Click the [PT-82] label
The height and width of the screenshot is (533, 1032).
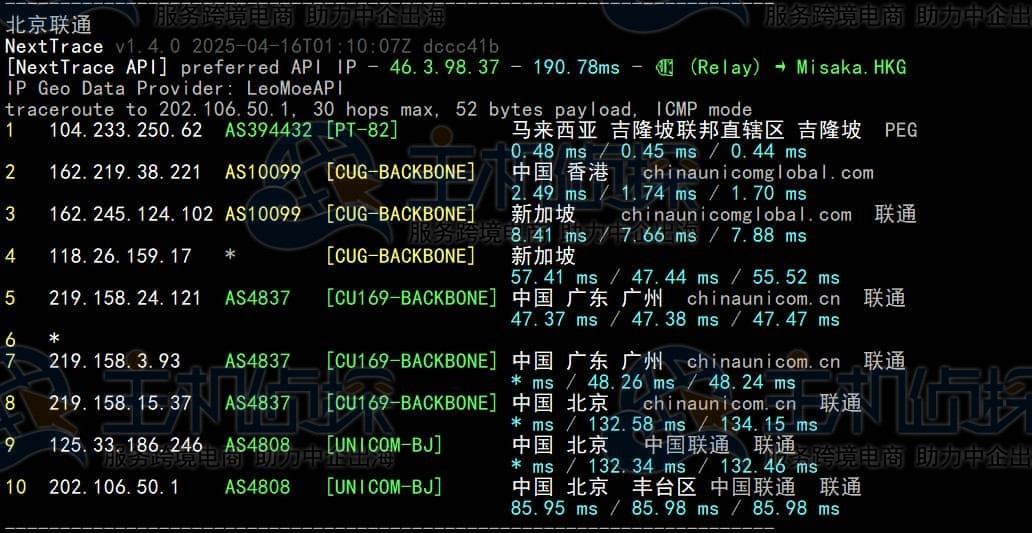[362, 130]
